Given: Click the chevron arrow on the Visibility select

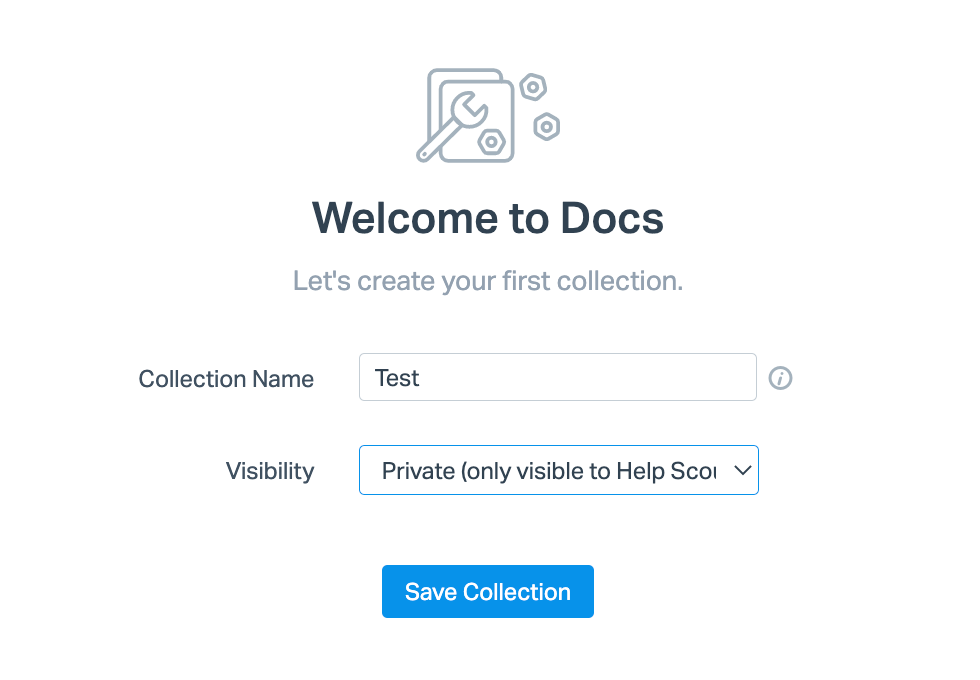Looking at the screenshot, I should 742,470.
